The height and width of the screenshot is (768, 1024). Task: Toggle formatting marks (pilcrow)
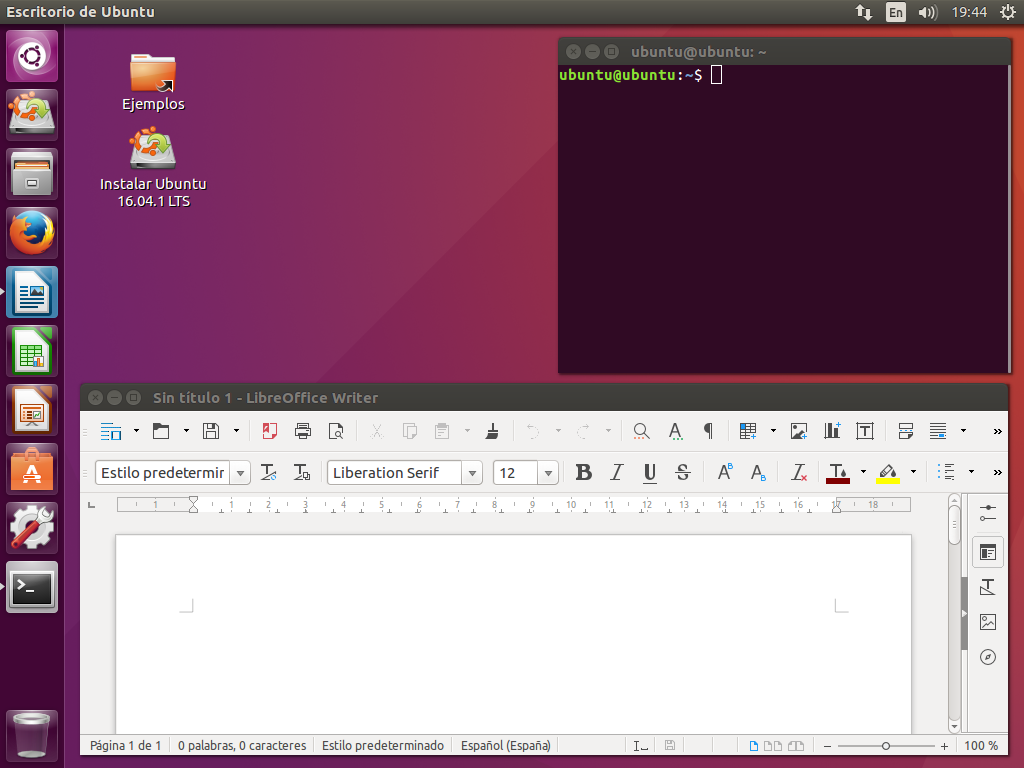[x=708, y=431]
